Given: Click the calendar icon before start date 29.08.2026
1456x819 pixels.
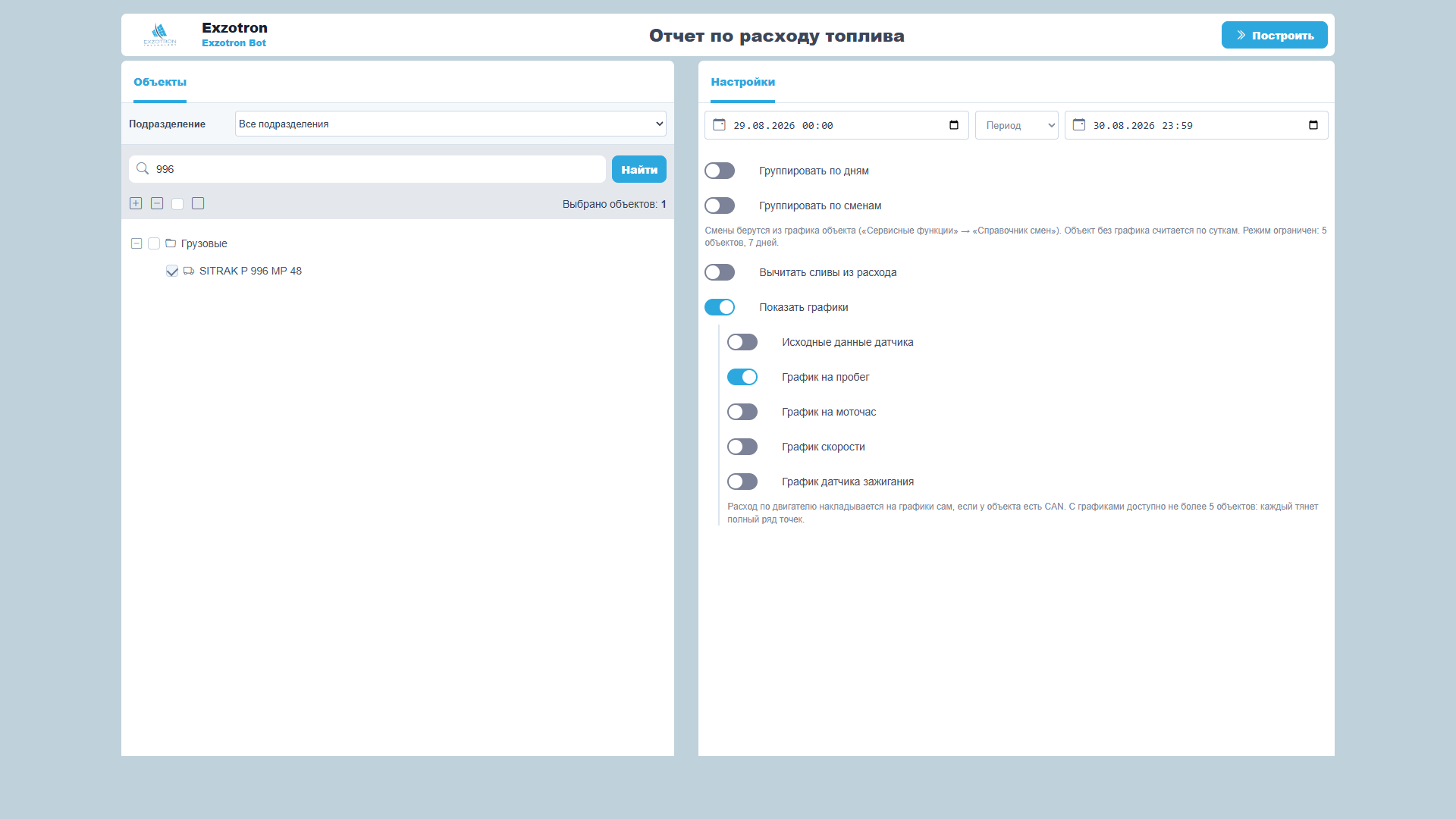Looking at the screenshot, I should click(x=719, y=125).
